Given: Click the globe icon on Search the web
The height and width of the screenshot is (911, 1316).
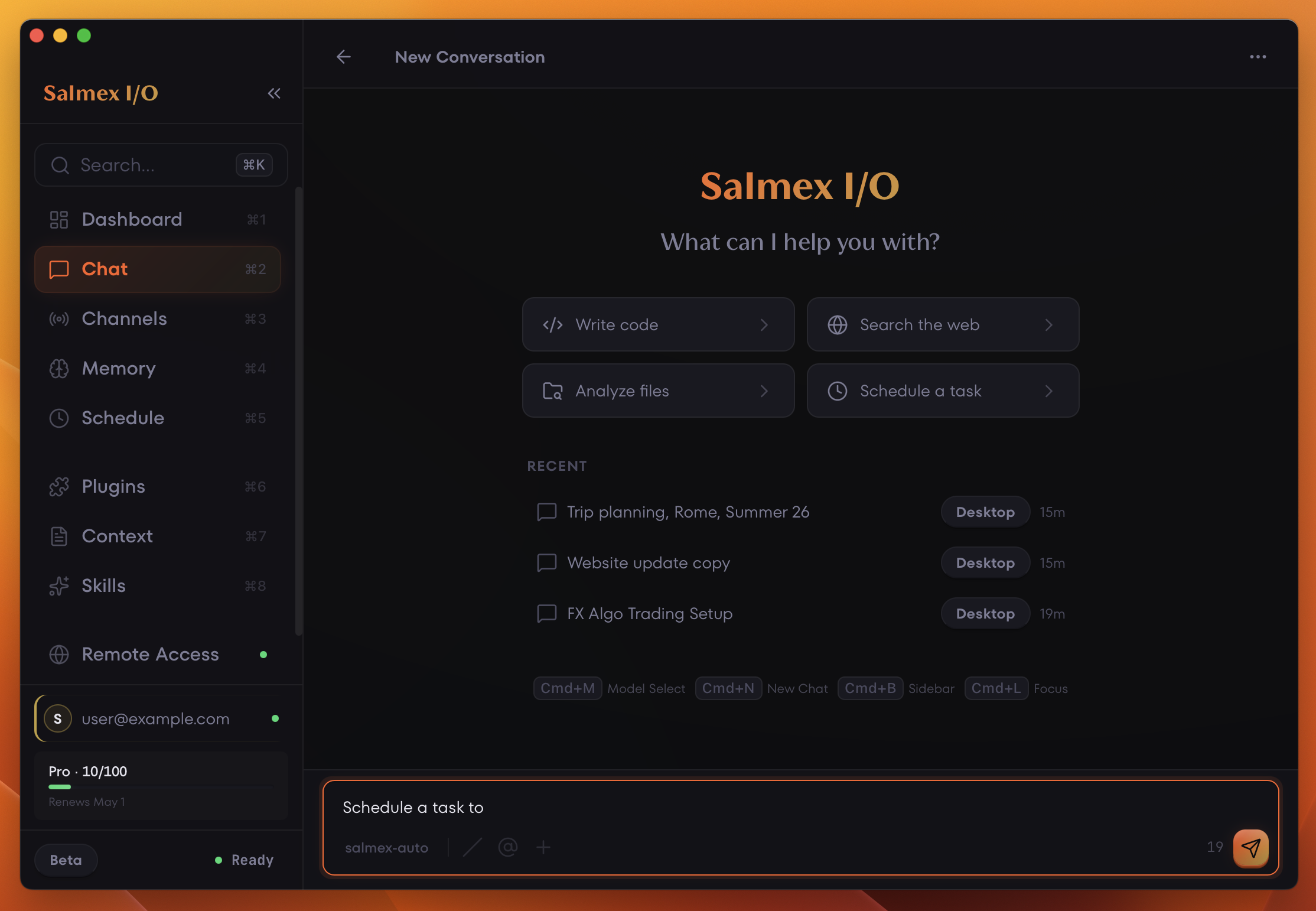Looking at the screenshot, I should pos(838,324).
